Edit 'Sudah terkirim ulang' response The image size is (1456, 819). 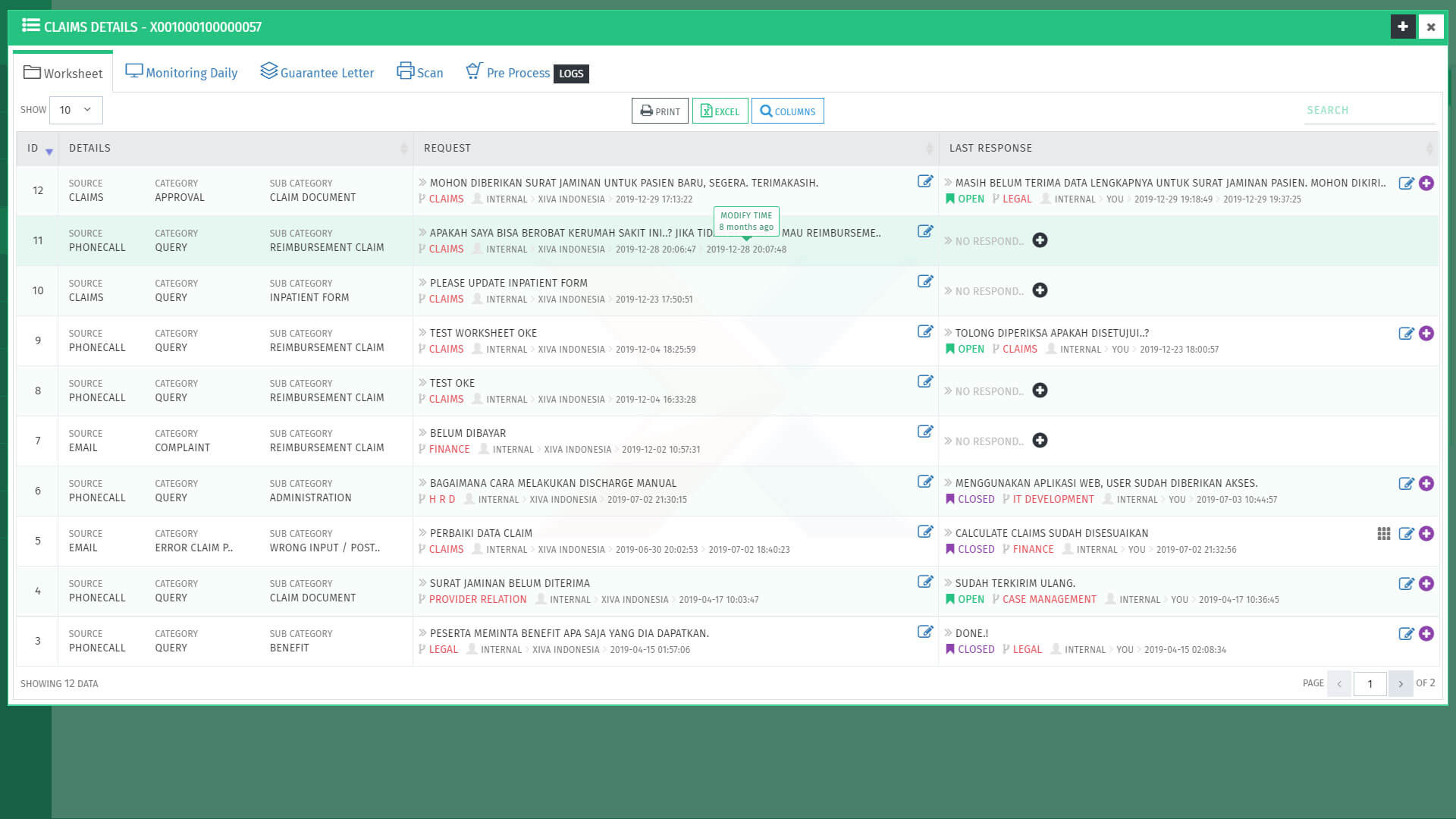1406,584
